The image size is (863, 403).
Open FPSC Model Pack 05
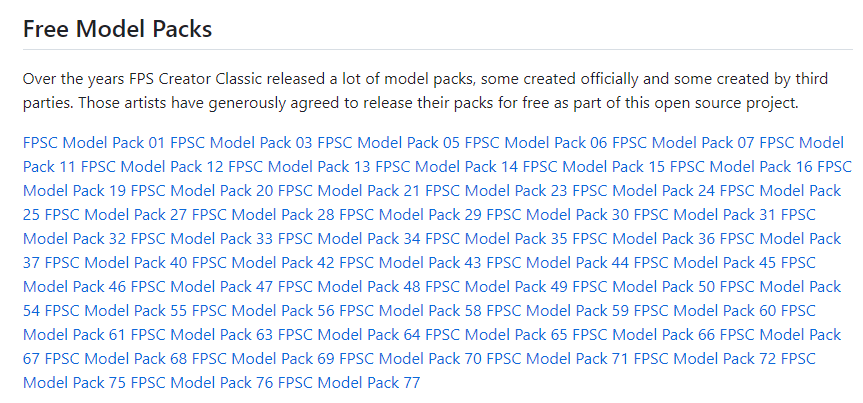tap(388, 142)
